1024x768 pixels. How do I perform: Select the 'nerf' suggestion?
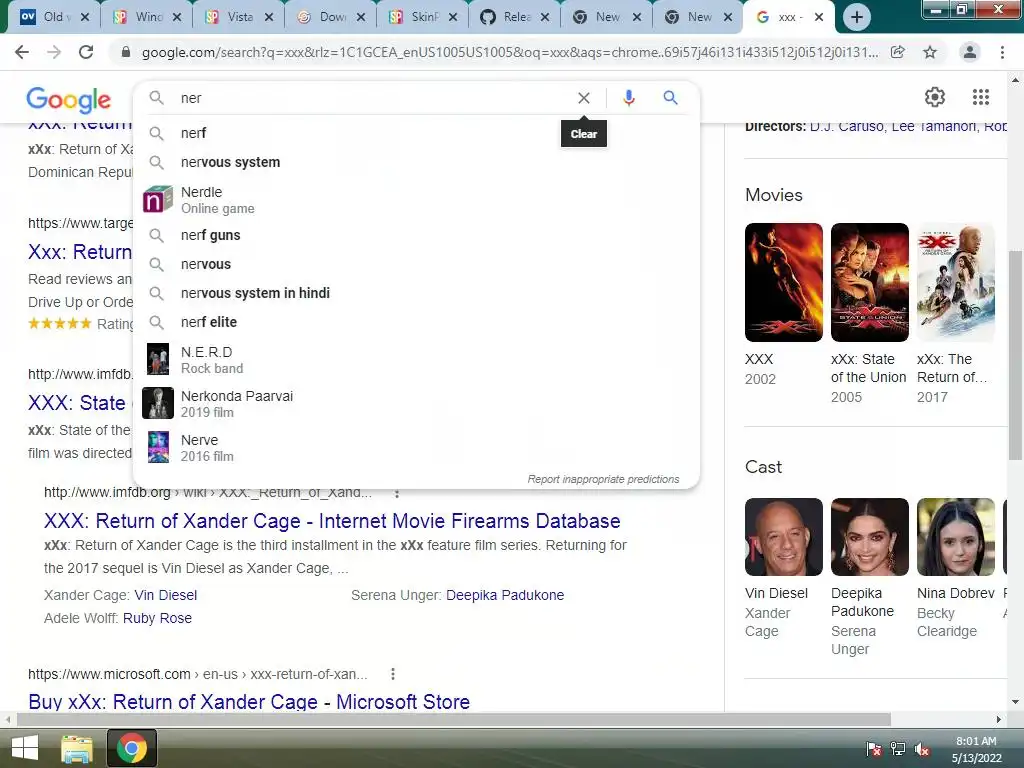tap(416, 133)
